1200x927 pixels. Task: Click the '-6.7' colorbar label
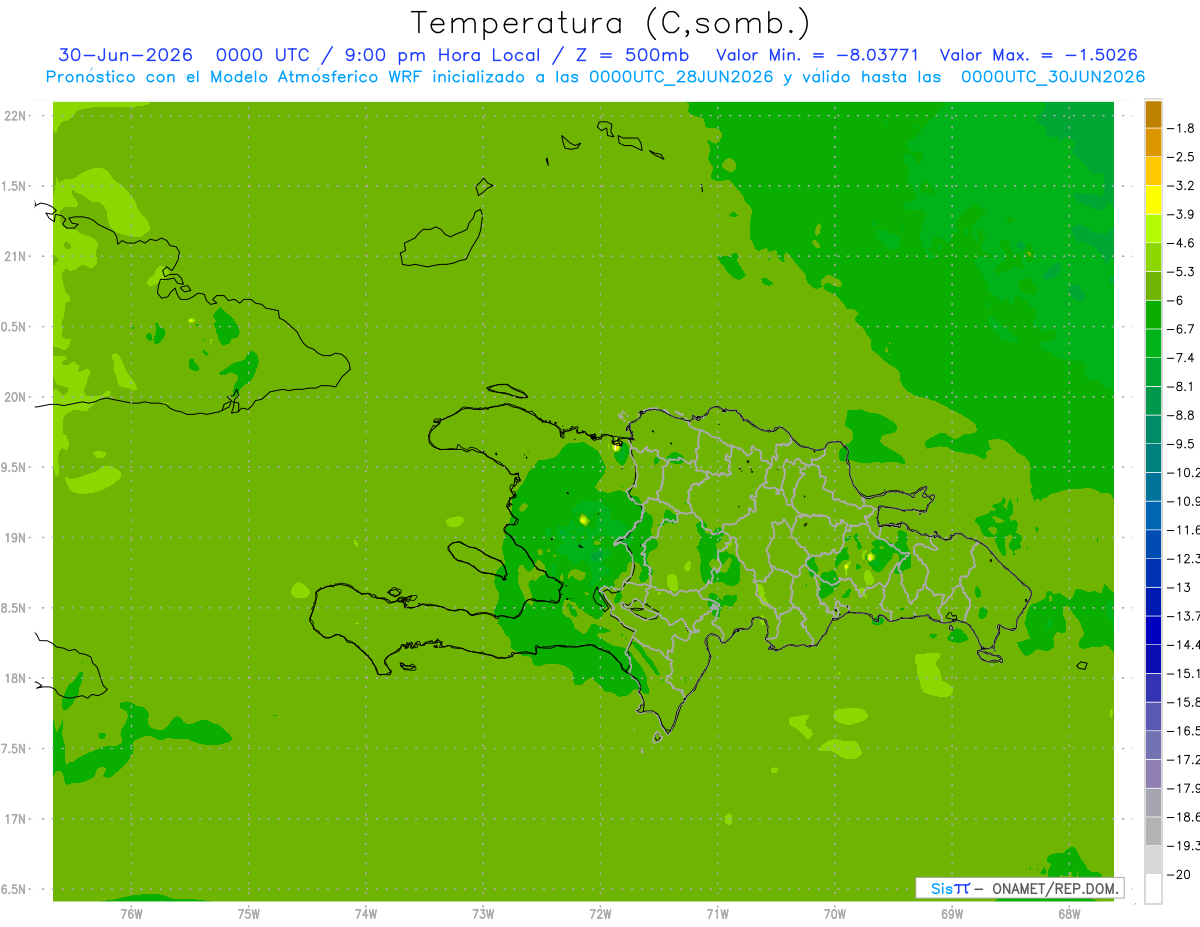(1181, 329)
